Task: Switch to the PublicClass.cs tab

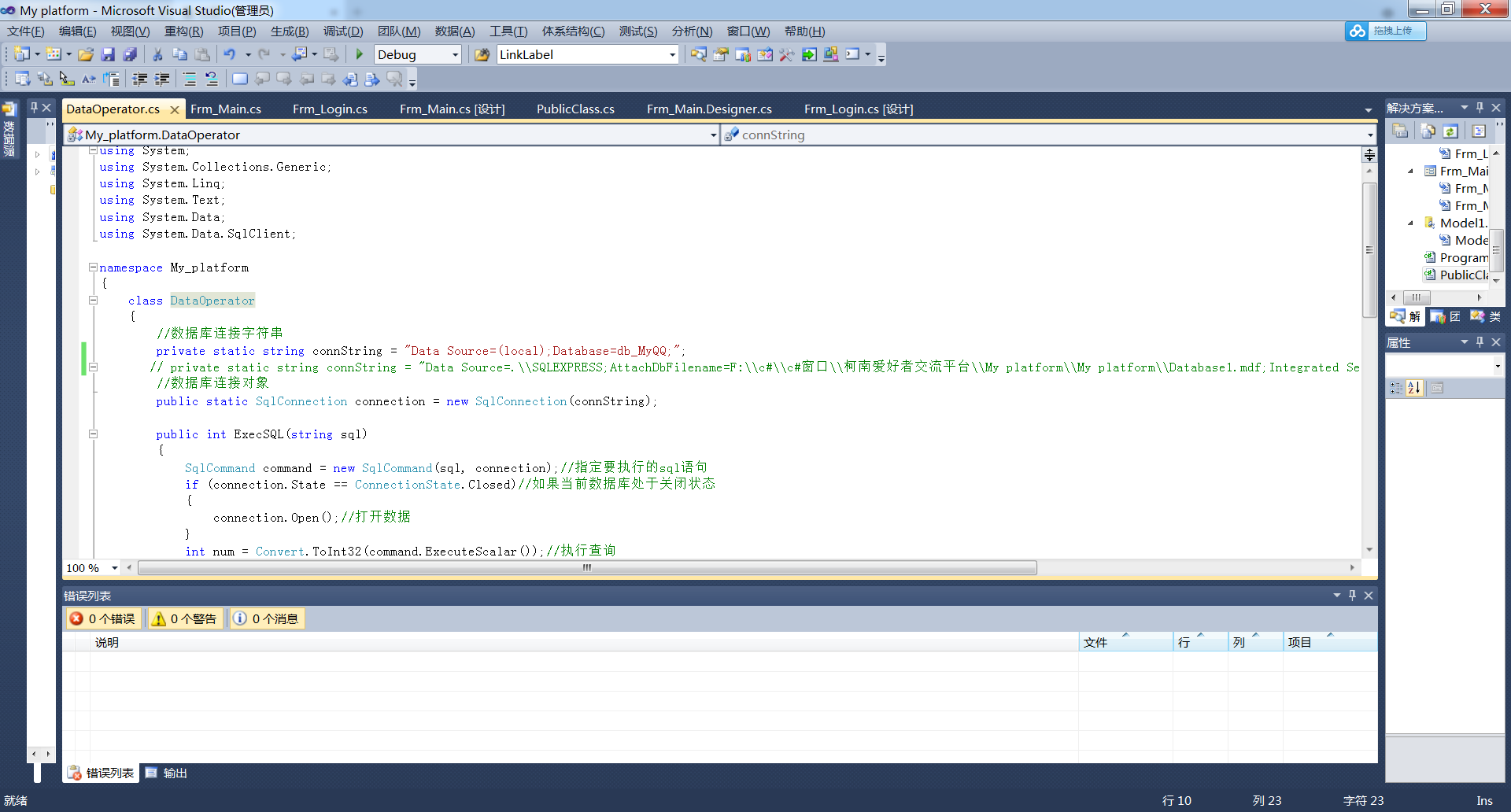Action: click(575, 109)
